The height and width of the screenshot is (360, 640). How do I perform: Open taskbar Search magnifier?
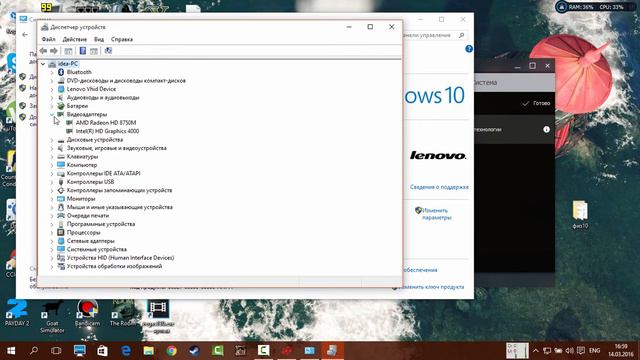pos(34,351)
